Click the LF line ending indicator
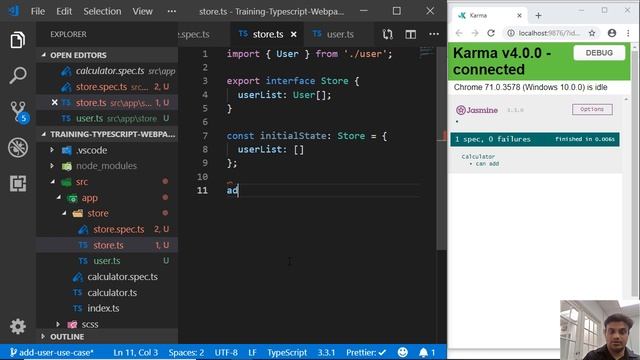 (252, 352)
